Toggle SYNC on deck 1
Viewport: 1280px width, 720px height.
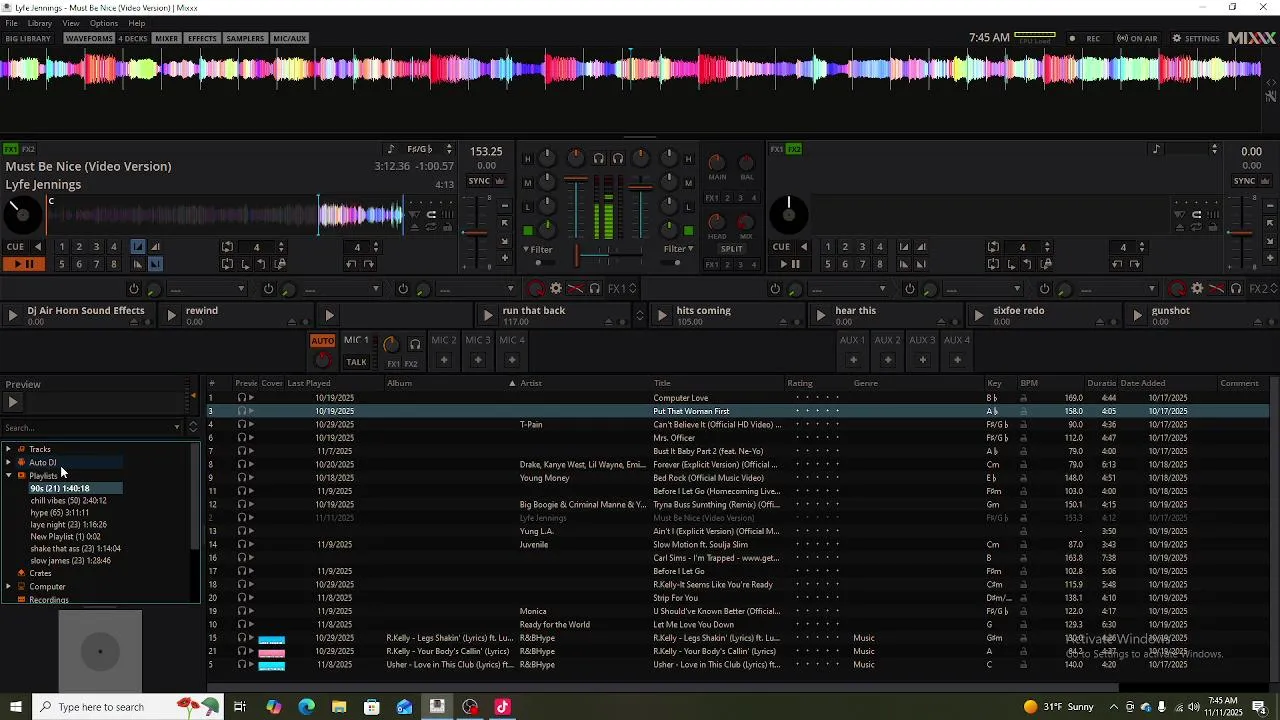pyautogui.click(x=479, y=181)
